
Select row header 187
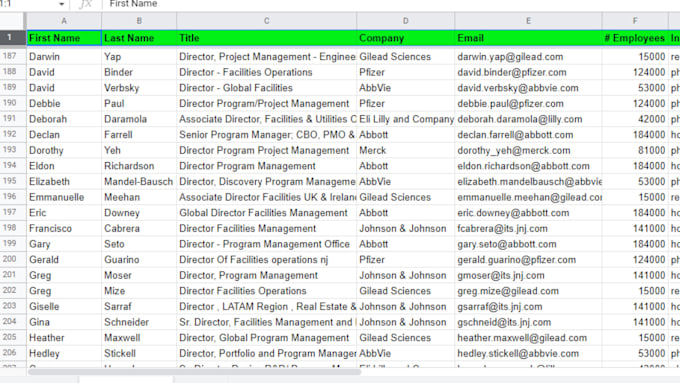click(13, 56)
